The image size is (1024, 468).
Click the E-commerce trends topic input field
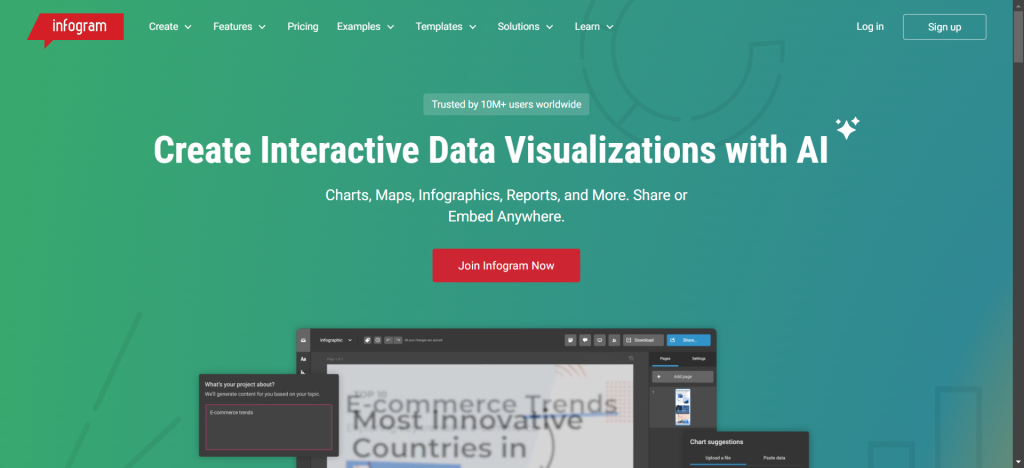[x=268, y=427]
